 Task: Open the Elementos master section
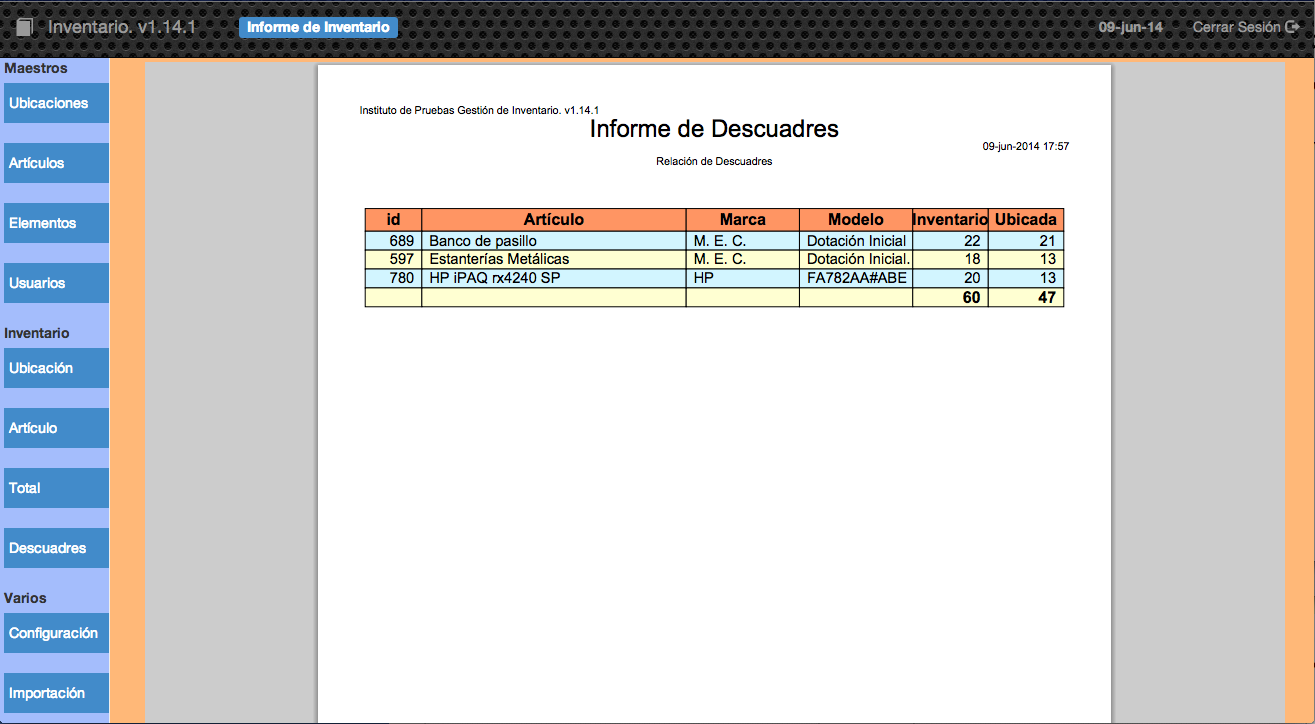tap(56, 223)
